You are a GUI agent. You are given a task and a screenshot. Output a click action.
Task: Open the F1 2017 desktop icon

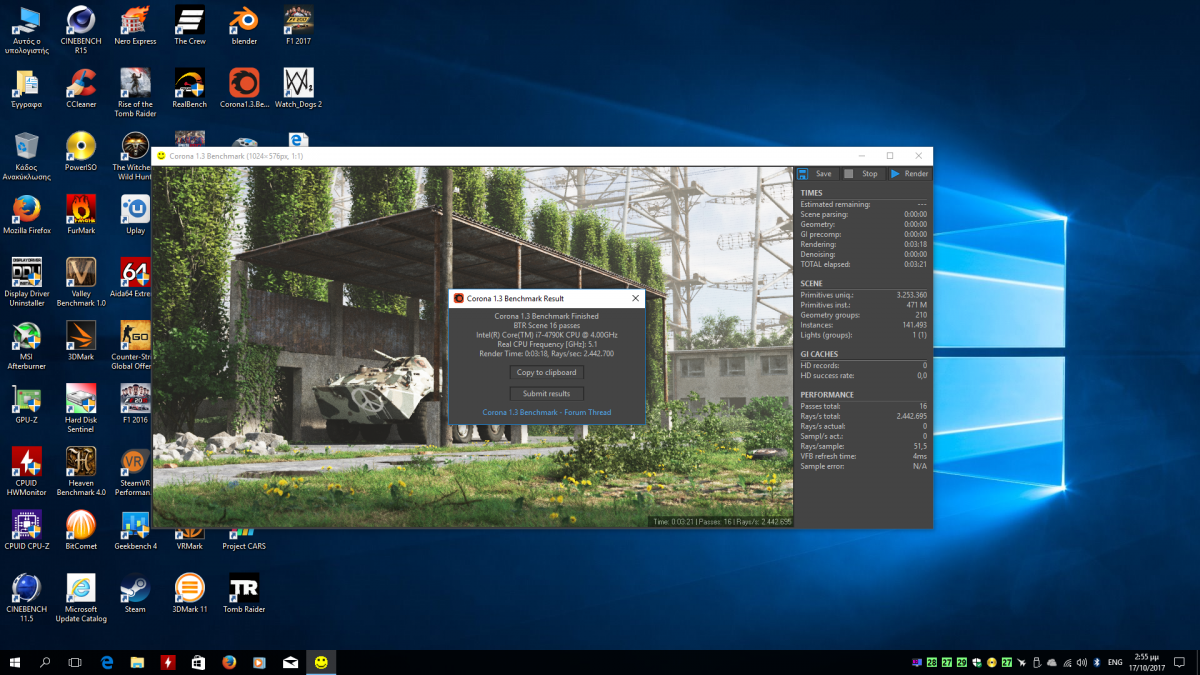click(x=298, y=26)
